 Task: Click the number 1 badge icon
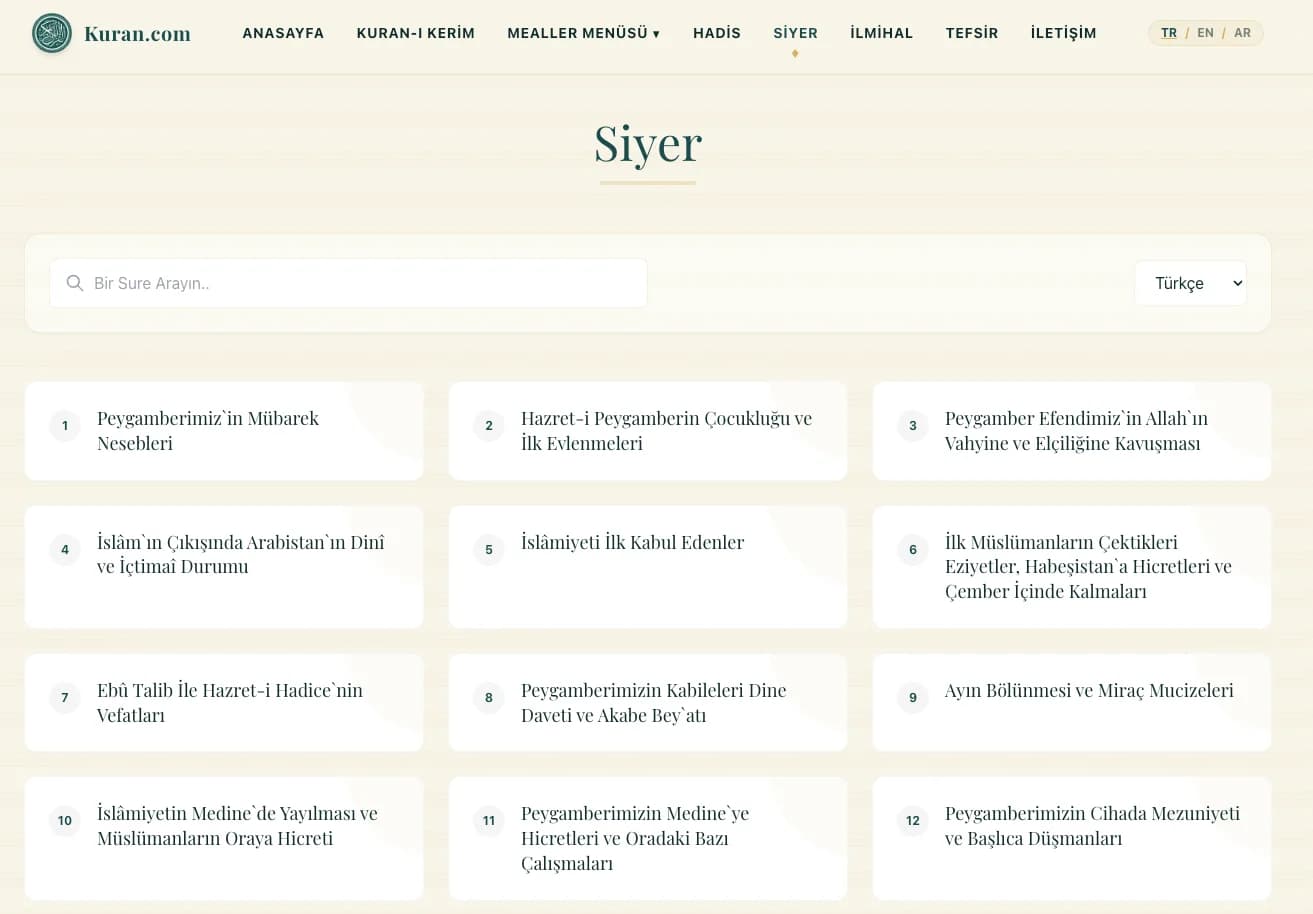point(65,426)
